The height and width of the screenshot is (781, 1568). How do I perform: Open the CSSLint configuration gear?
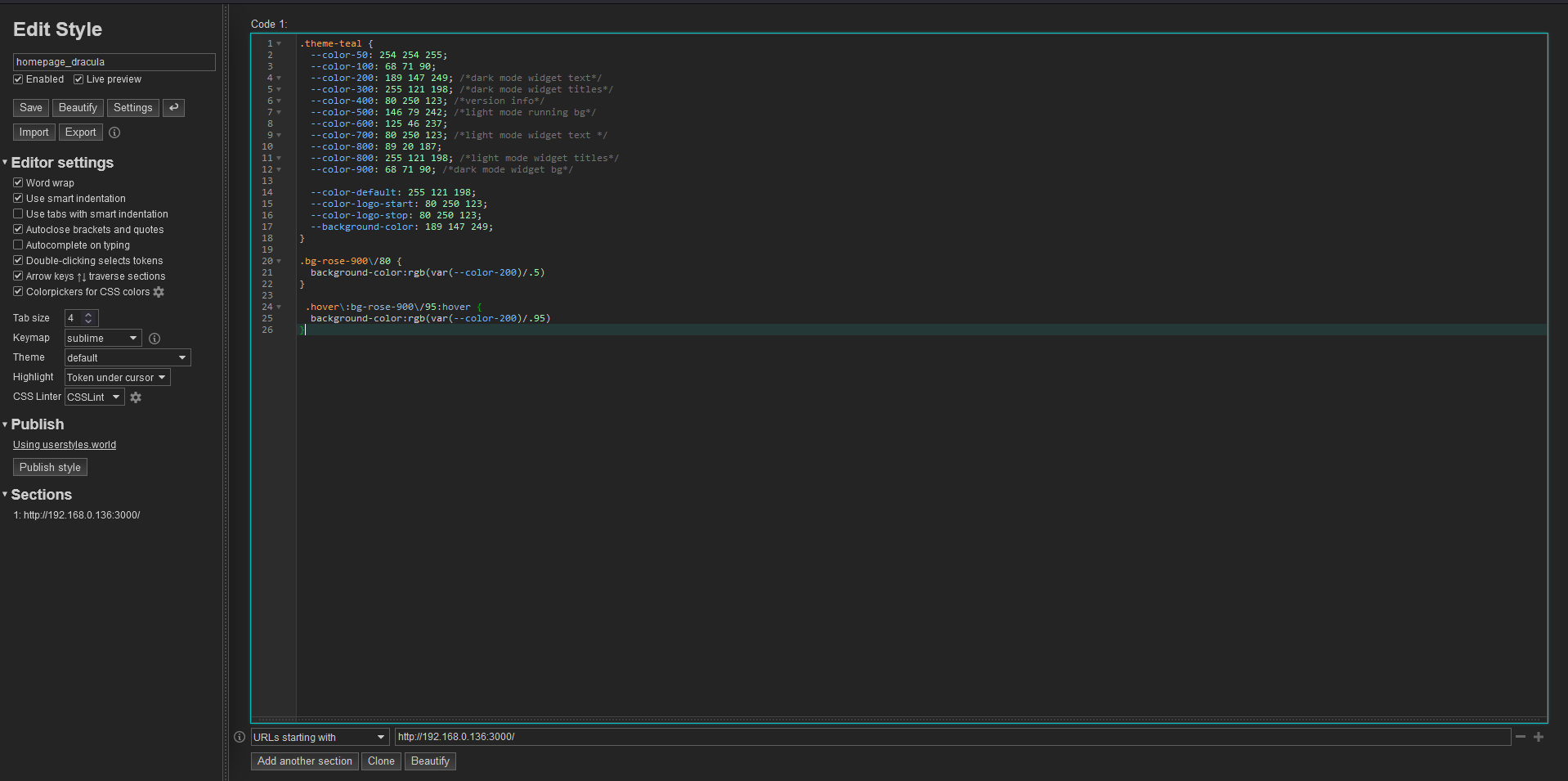pos(136,397)
